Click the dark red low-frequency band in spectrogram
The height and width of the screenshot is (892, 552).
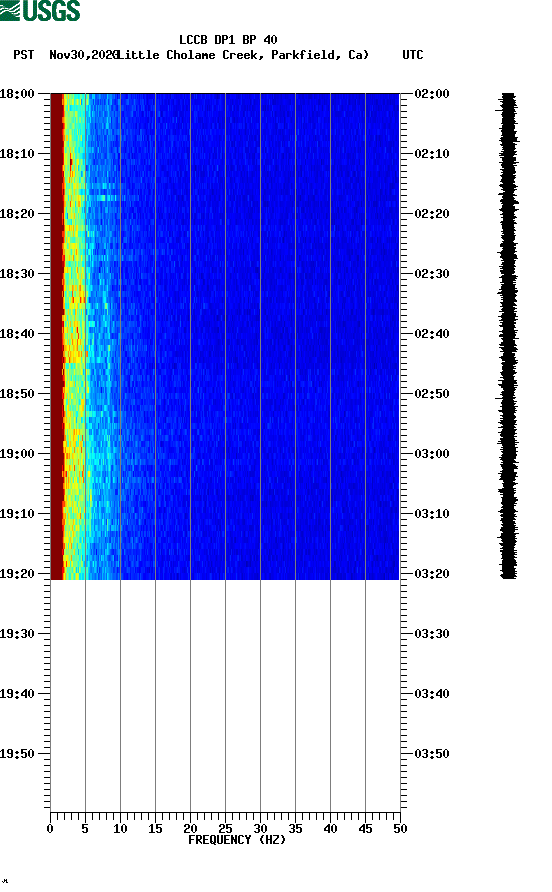pos(56,336)
